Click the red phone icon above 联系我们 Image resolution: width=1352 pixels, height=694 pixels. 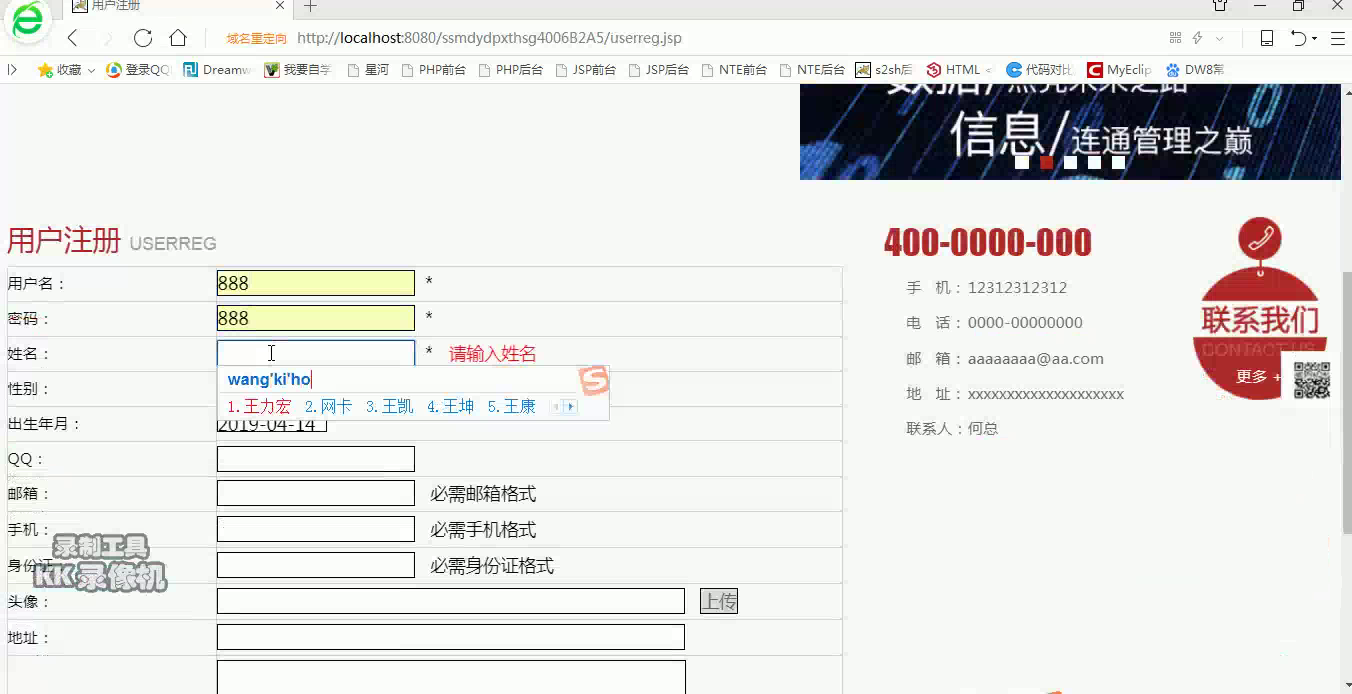[1260, 239]
